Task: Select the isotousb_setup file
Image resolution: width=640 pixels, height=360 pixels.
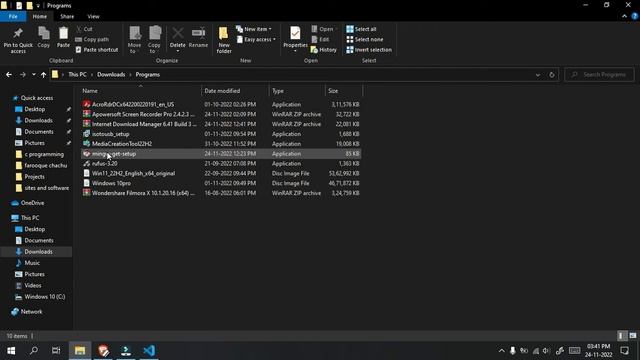Action: tap(221, 134)
